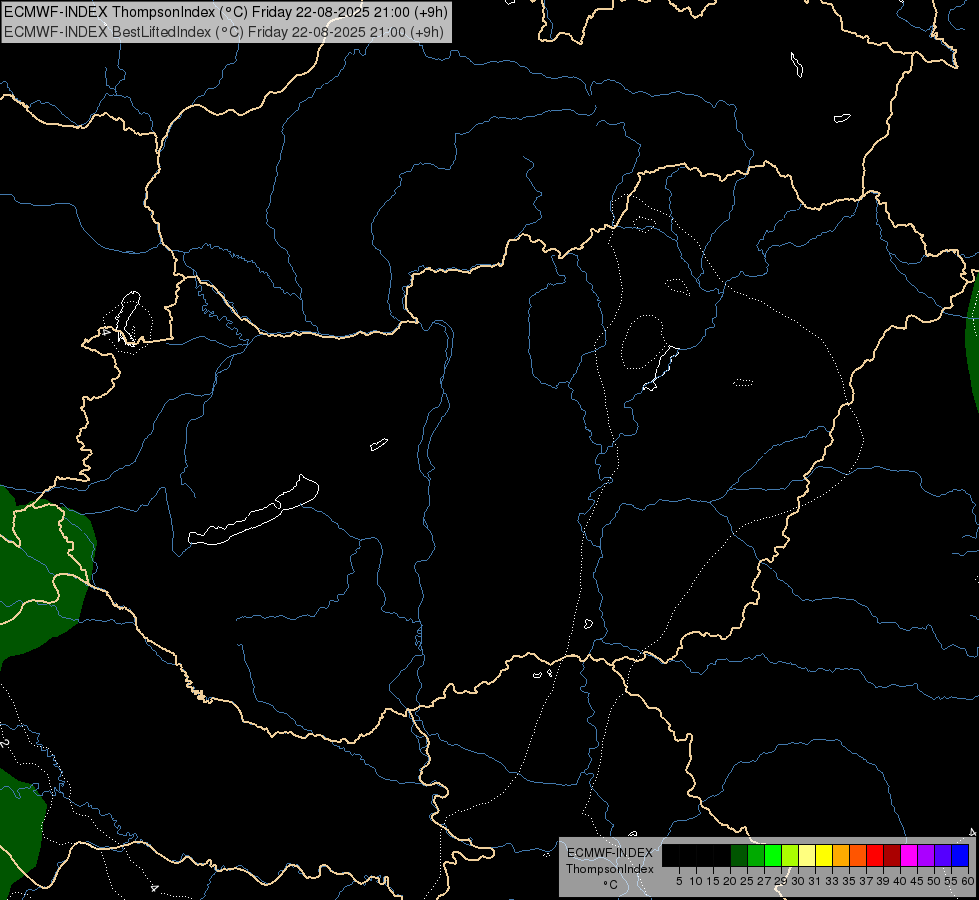Click the violet 50–55 legend swatch

pos(943,855)
